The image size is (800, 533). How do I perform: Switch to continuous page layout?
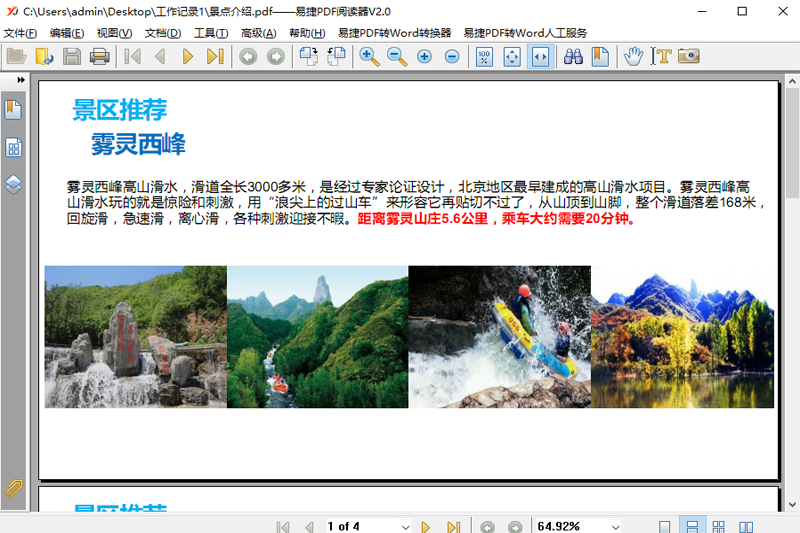691,526
